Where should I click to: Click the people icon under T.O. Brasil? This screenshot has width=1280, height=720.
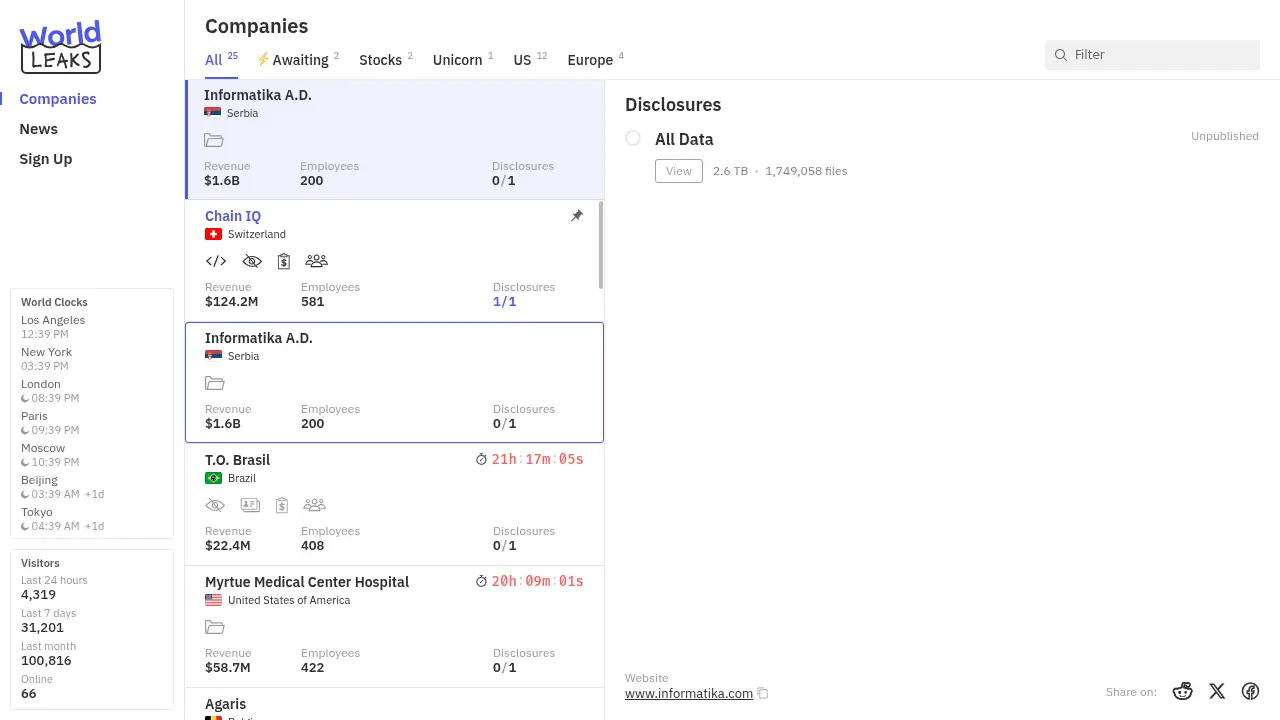(314, 505)
